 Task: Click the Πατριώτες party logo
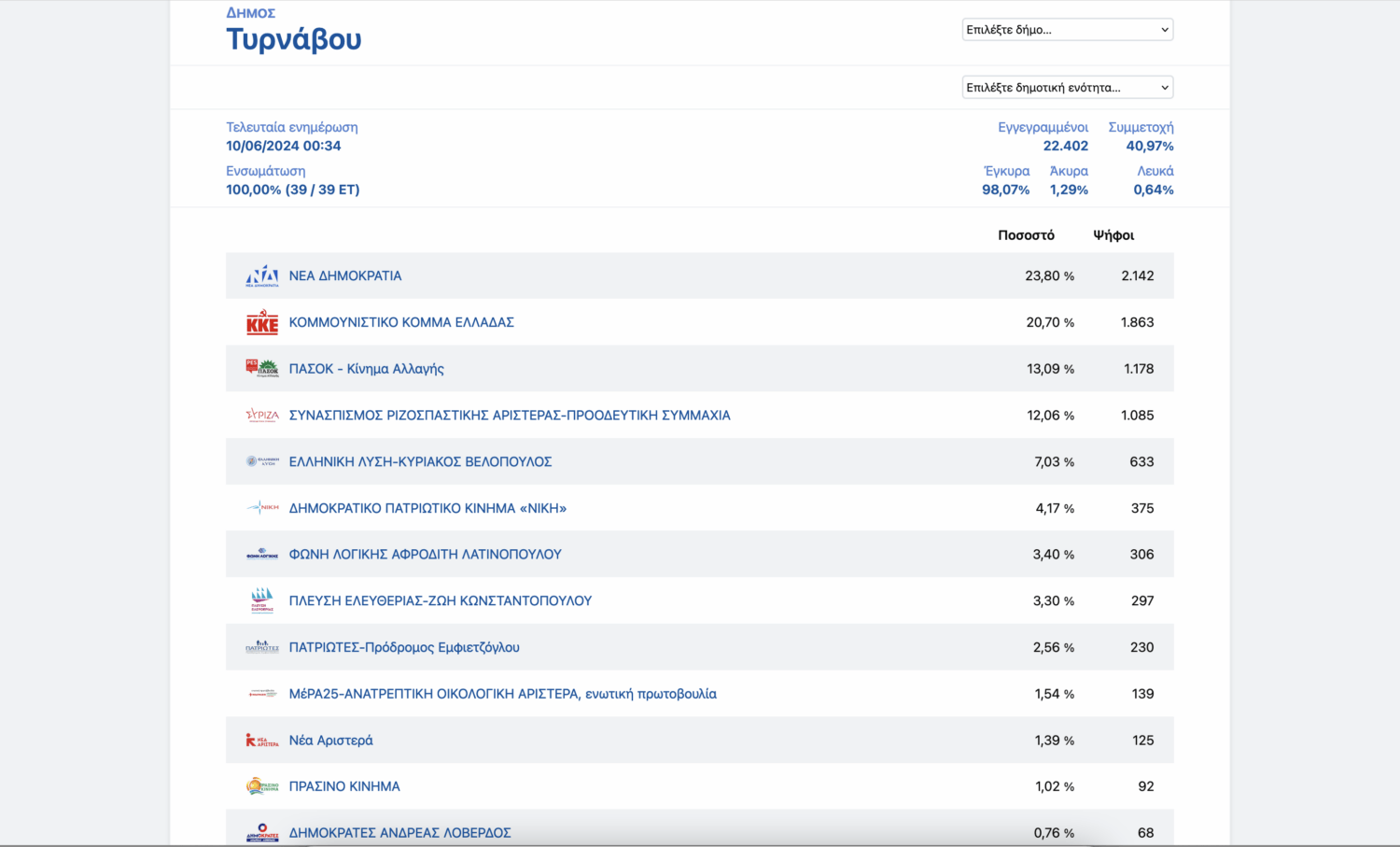[x=262, y=647]
